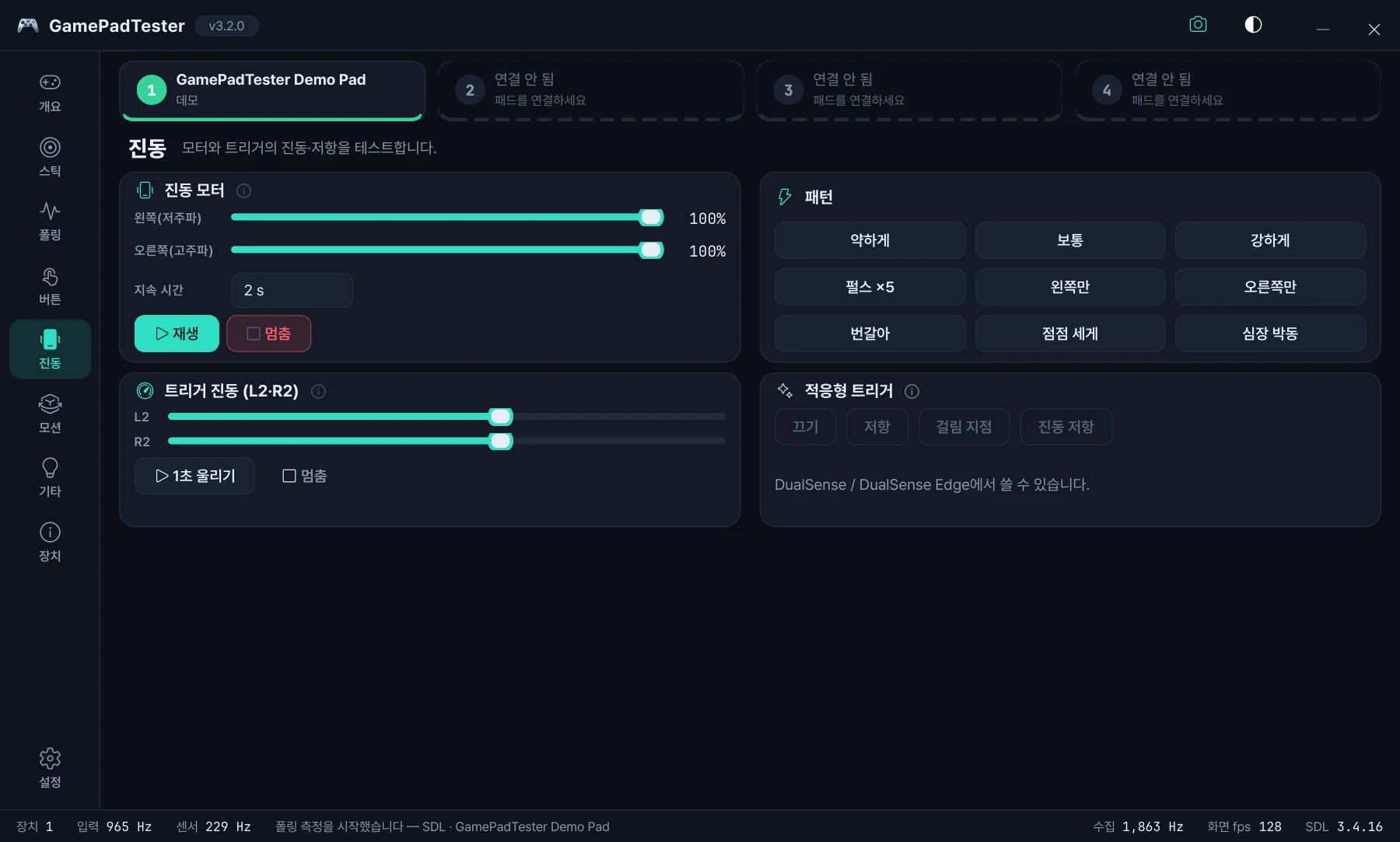1400x842 pixels.
Task: Select the GamePadTester Demo Pad slot 1
Action: tap(272, 90)
